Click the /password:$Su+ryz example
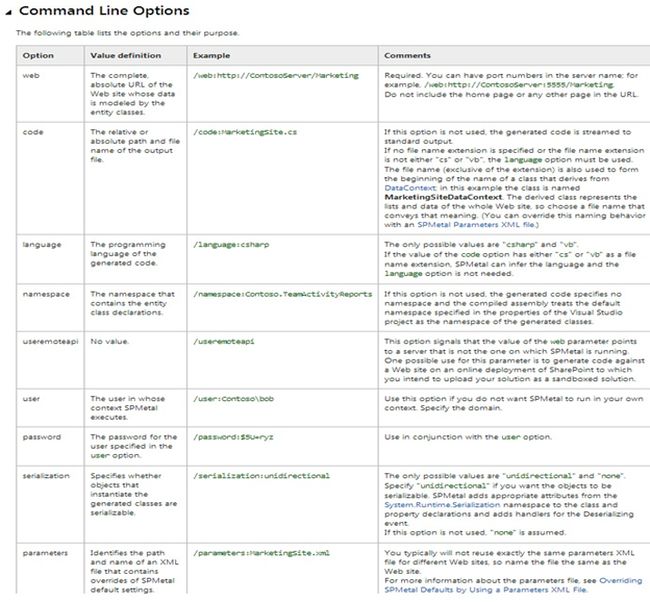This screenshot has width=650, height=602. pyautogui.click(x=234, y=436)
